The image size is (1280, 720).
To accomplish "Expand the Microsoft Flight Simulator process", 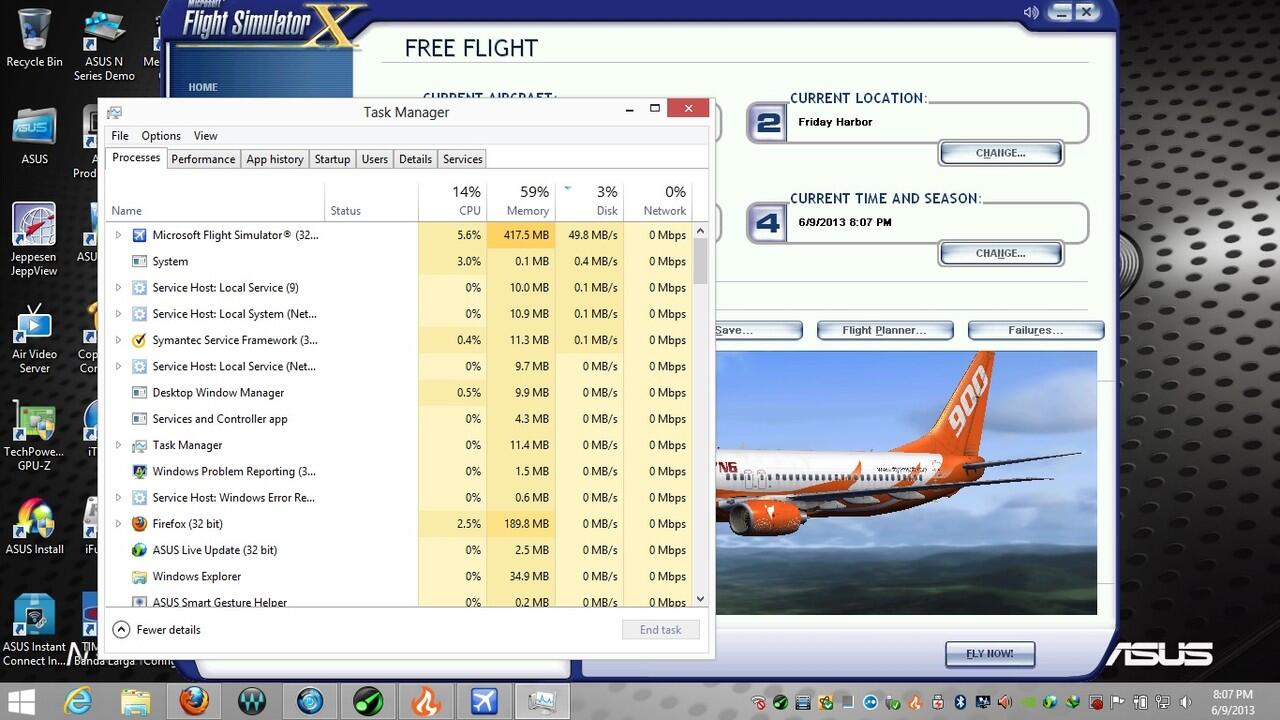I will (x=118, y=235).
